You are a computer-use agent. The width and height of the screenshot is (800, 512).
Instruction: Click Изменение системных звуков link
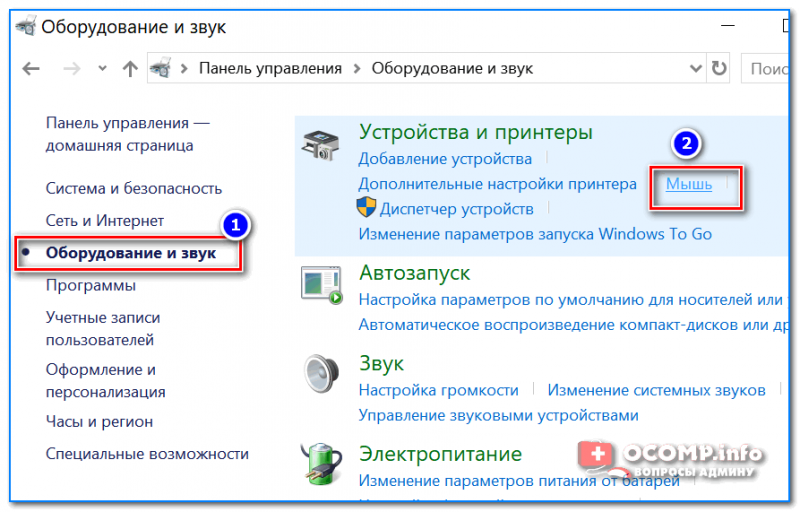(x=656, y=390)
